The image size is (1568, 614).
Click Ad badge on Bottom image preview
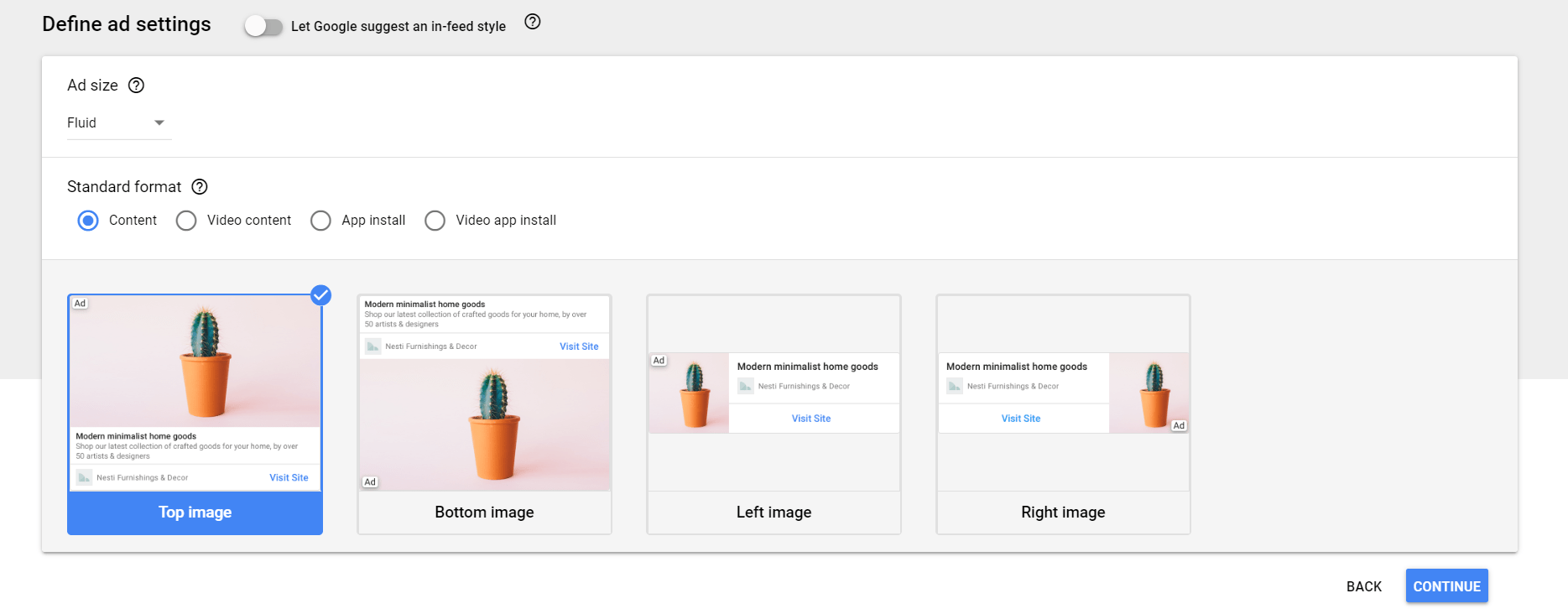[x=370, y=482]
